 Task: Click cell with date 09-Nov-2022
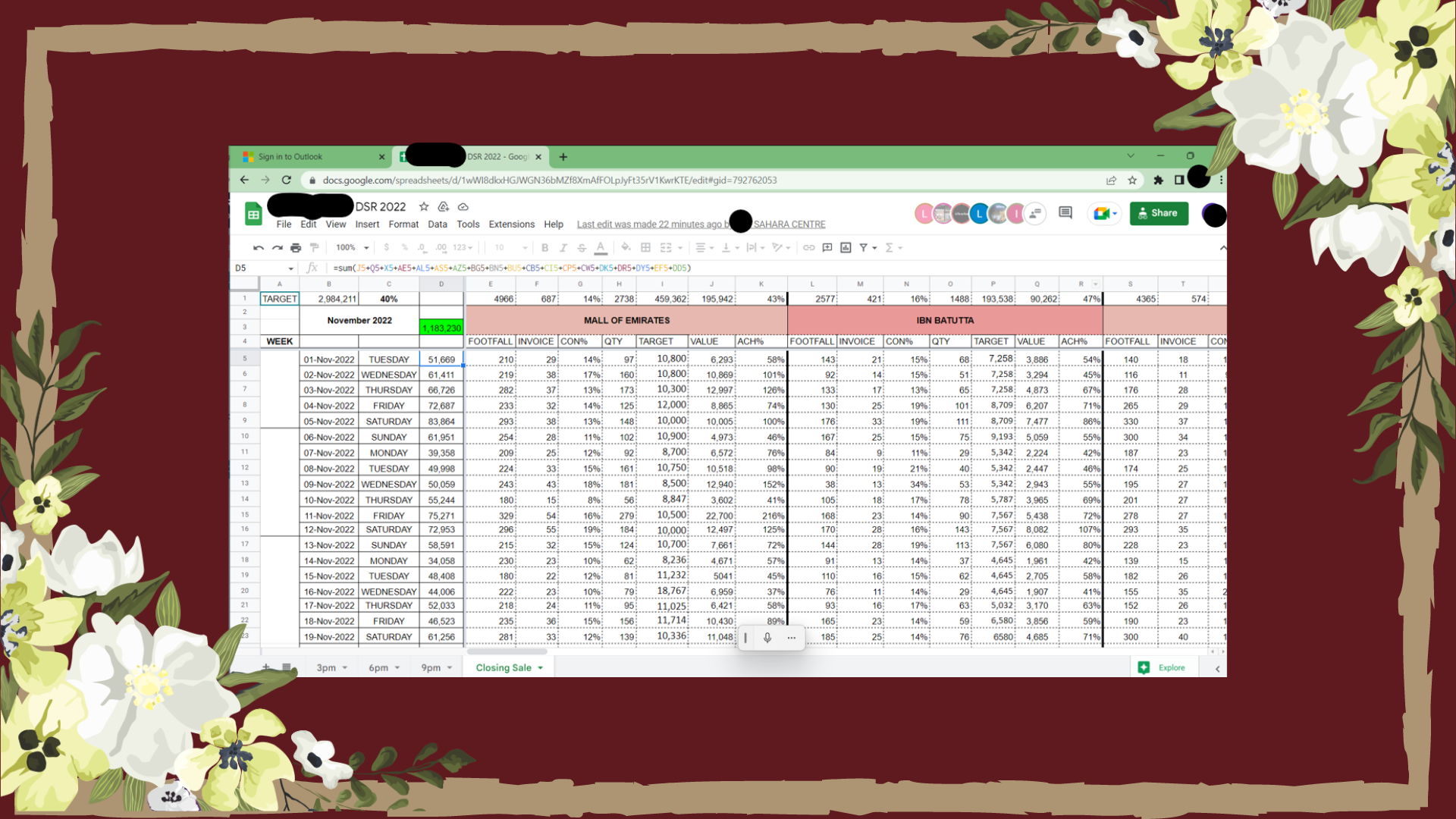329,485
